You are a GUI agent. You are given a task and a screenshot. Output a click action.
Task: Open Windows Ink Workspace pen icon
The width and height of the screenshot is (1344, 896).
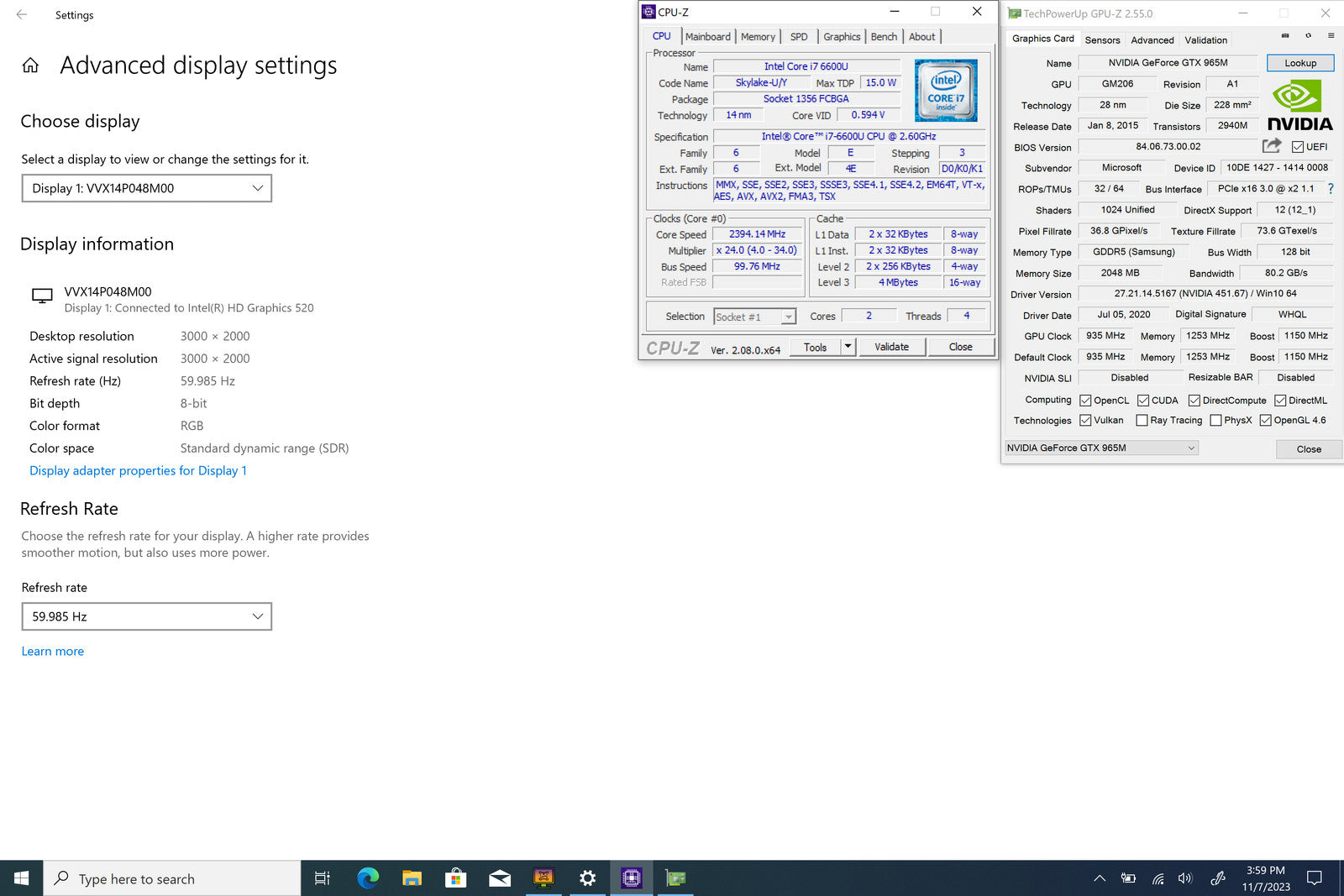[1217, 878]
